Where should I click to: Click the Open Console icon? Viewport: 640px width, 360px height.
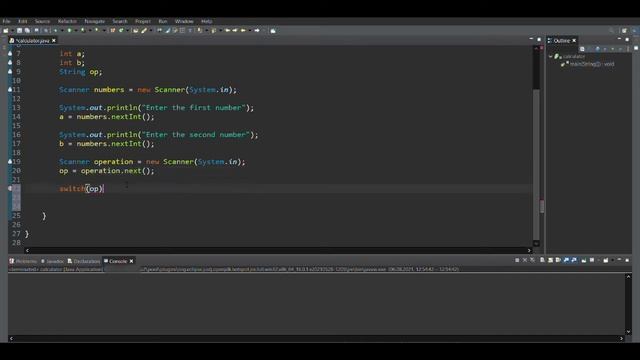pos(606,260)
